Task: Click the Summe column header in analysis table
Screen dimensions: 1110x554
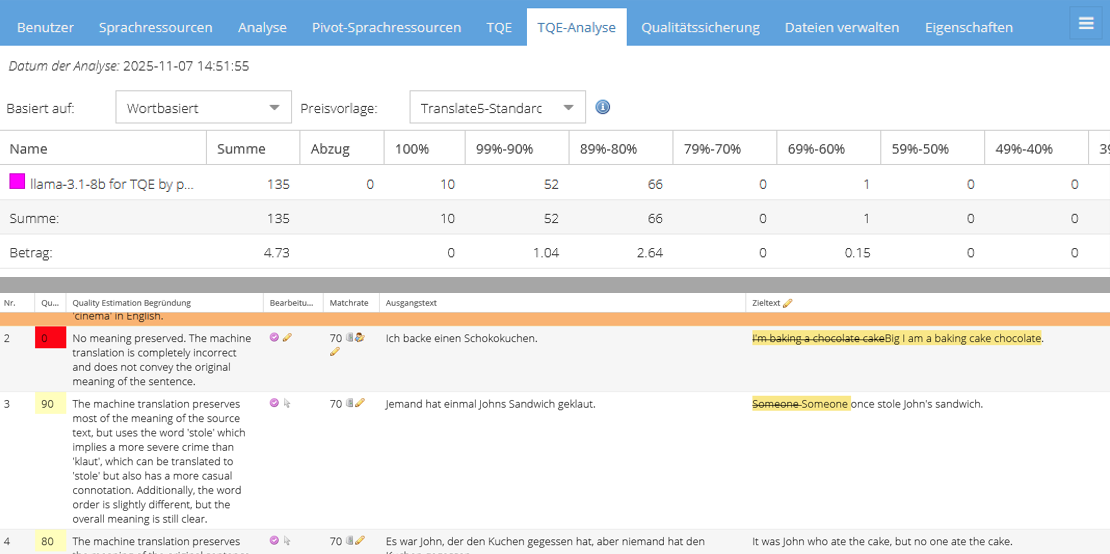Action: pyautogui.click(x=241, y=149)
